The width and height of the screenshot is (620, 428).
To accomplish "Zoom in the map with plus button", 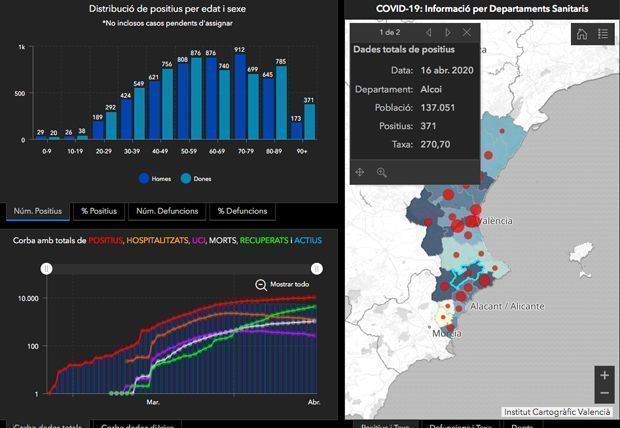I will [603, 375].
